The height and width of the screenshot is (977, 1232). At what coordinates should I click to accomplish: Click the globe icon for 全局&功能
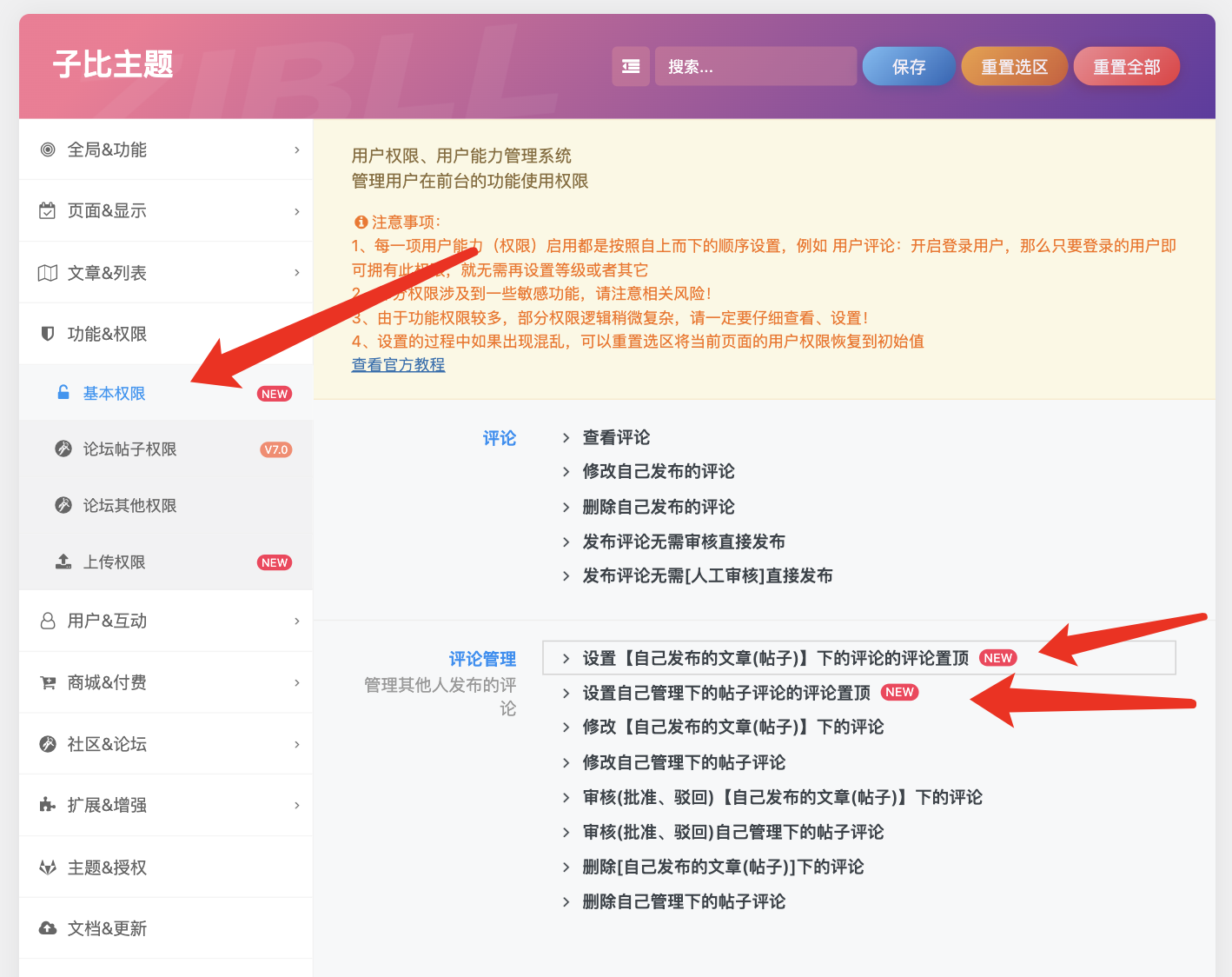48,149
